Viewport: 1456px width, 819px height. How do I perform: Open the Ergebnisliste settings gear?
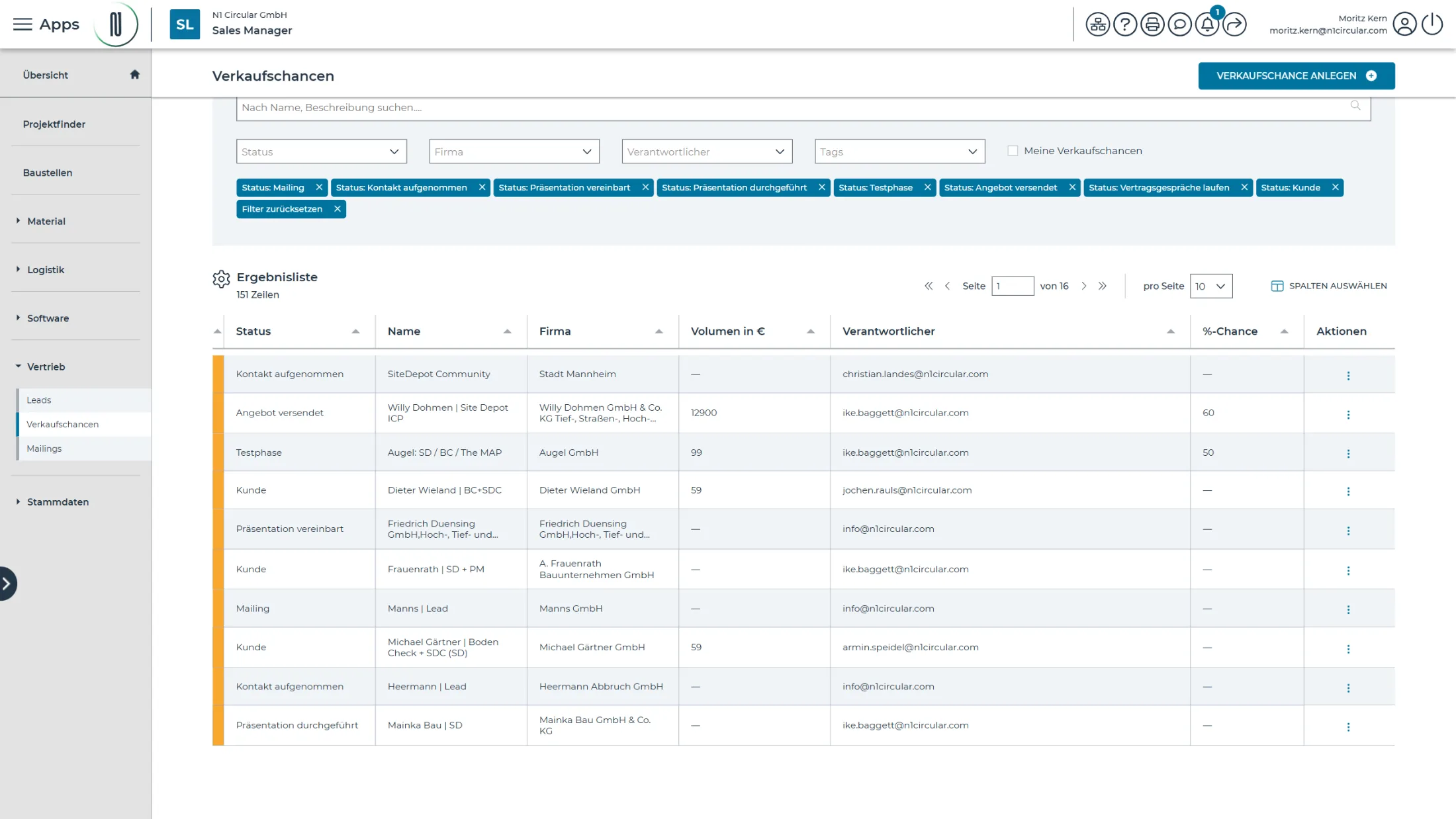tap(221, 279)
